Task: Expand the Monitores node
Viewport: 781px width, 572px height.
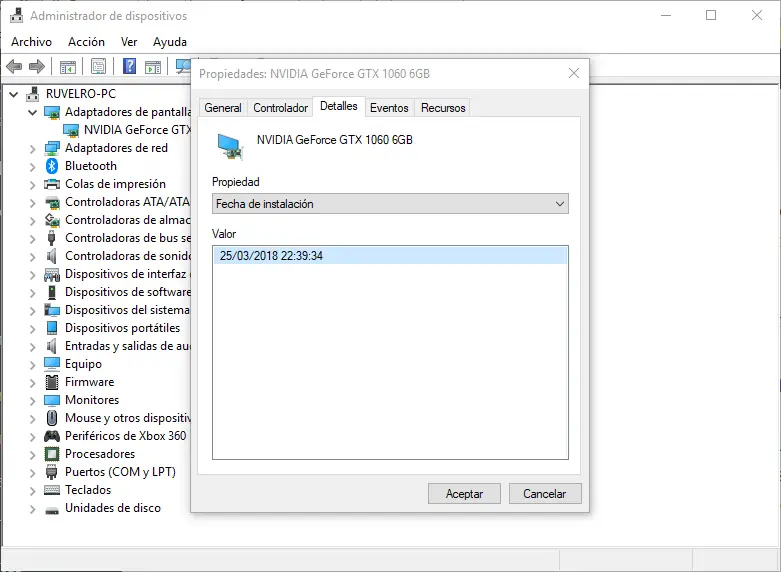Action: (32, 400)
